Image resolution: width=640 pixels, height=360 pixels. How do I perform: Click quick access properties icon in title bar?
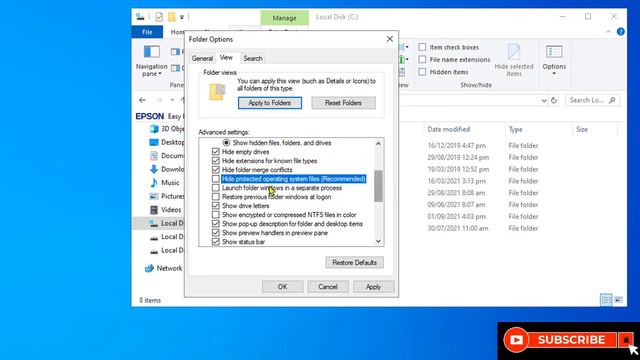(159, 17)
